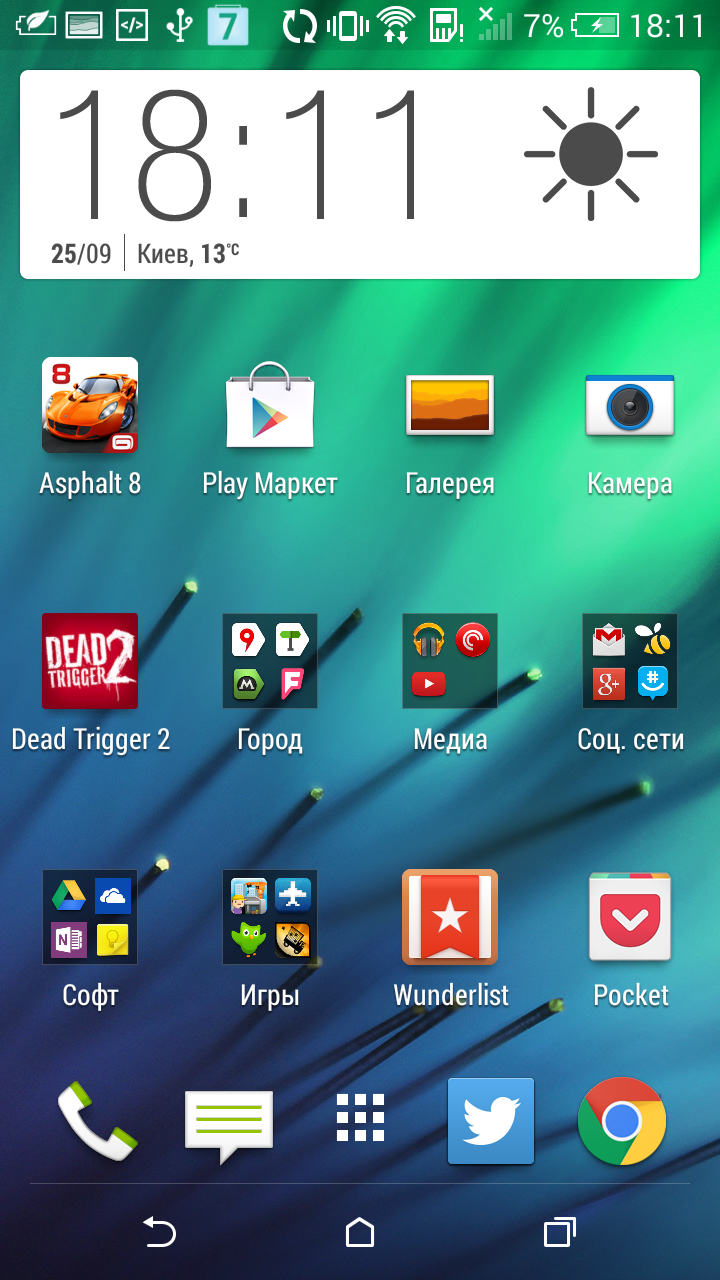This screenshot has height=1280, width=720.
Task: Launch the Asphalt 8 game
Action: 90,406
